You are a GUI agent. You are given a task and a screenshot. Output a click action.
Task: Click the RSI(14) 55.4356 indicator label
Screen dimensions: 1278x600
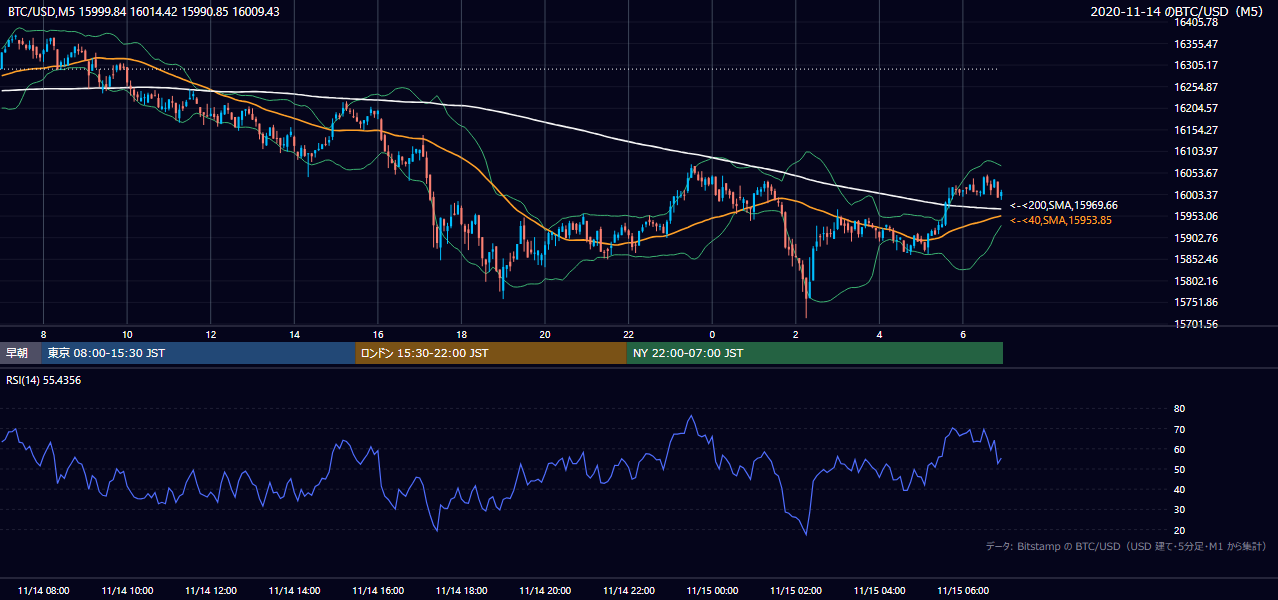tap(44, 380)
